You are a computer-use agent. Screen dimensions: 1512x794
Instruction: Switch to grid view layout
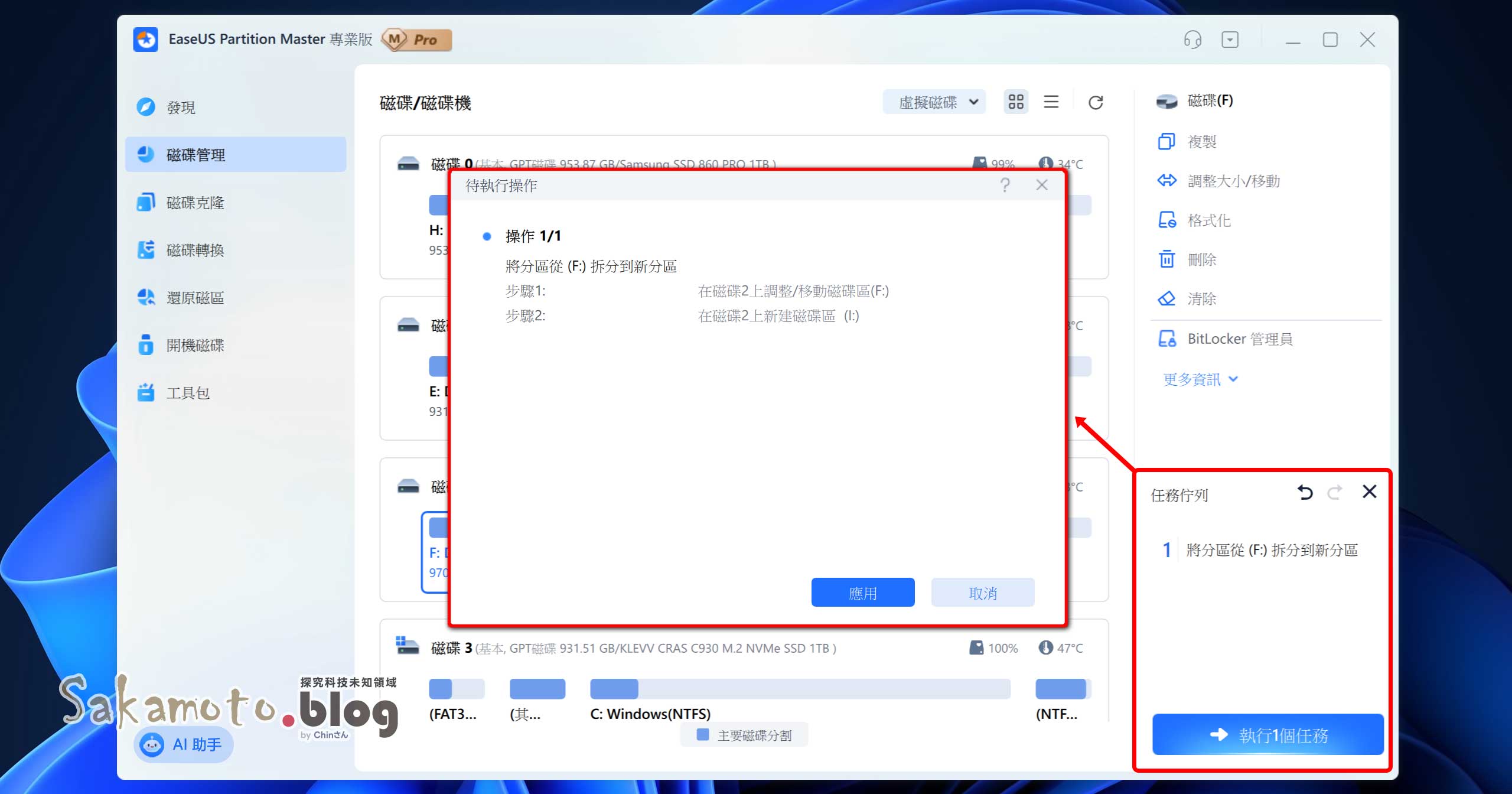pyautogui.click(x=1016, y=102)
